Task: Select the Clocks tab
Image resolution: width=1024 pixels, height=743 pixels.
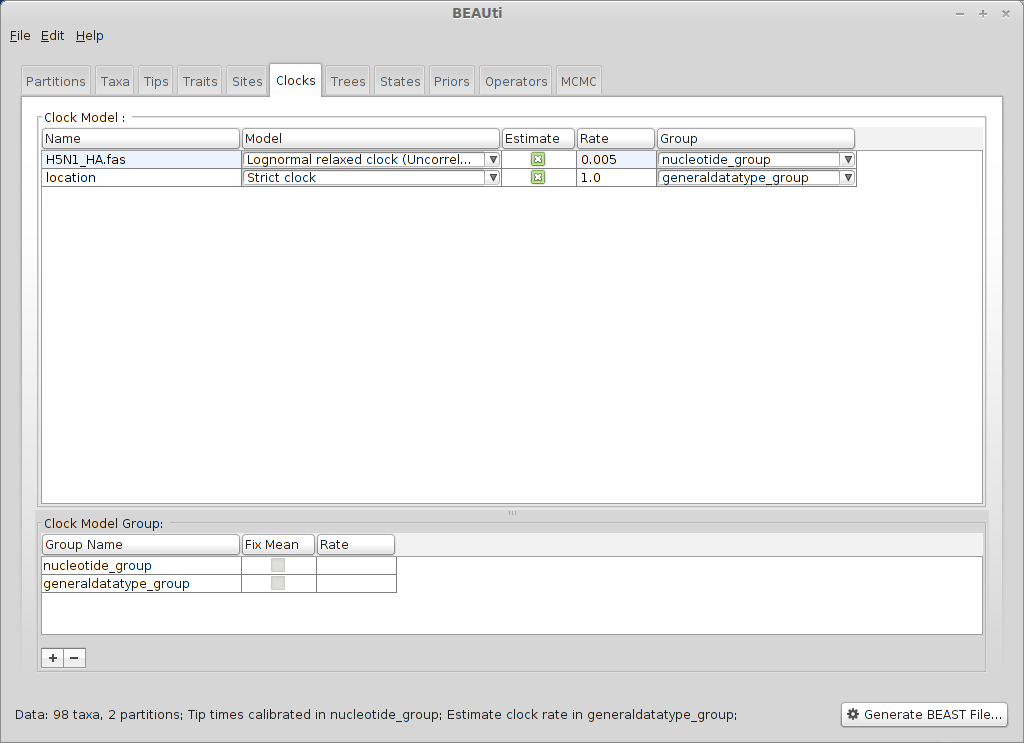Action: (295, 80)
